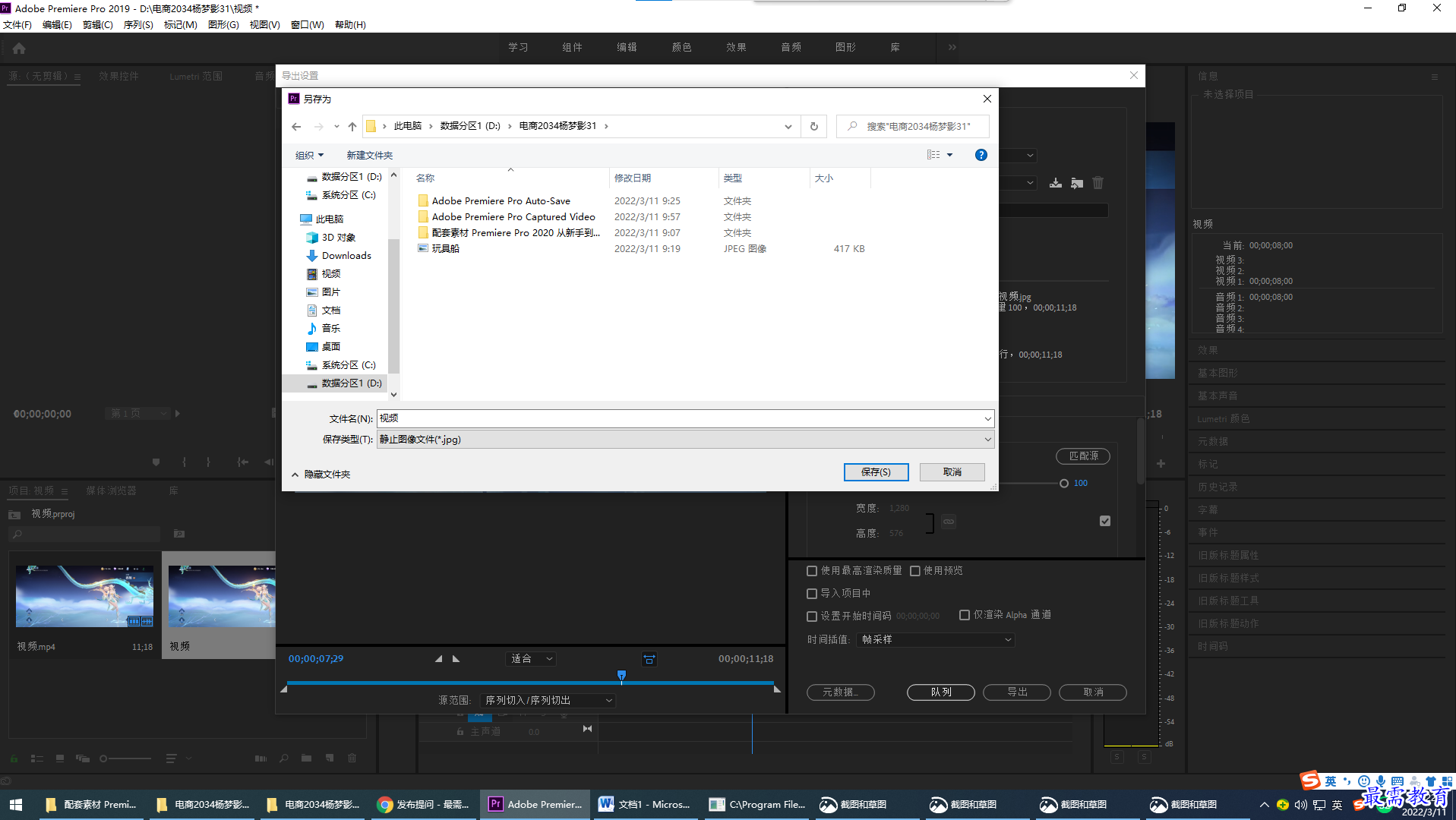Select the 视频.mp4 thumbnail in the project panel

pos(84,597)
